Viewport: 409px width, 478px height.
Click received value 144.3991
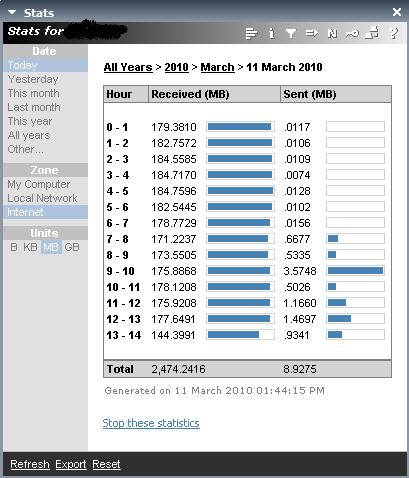(x=173, y=335)
